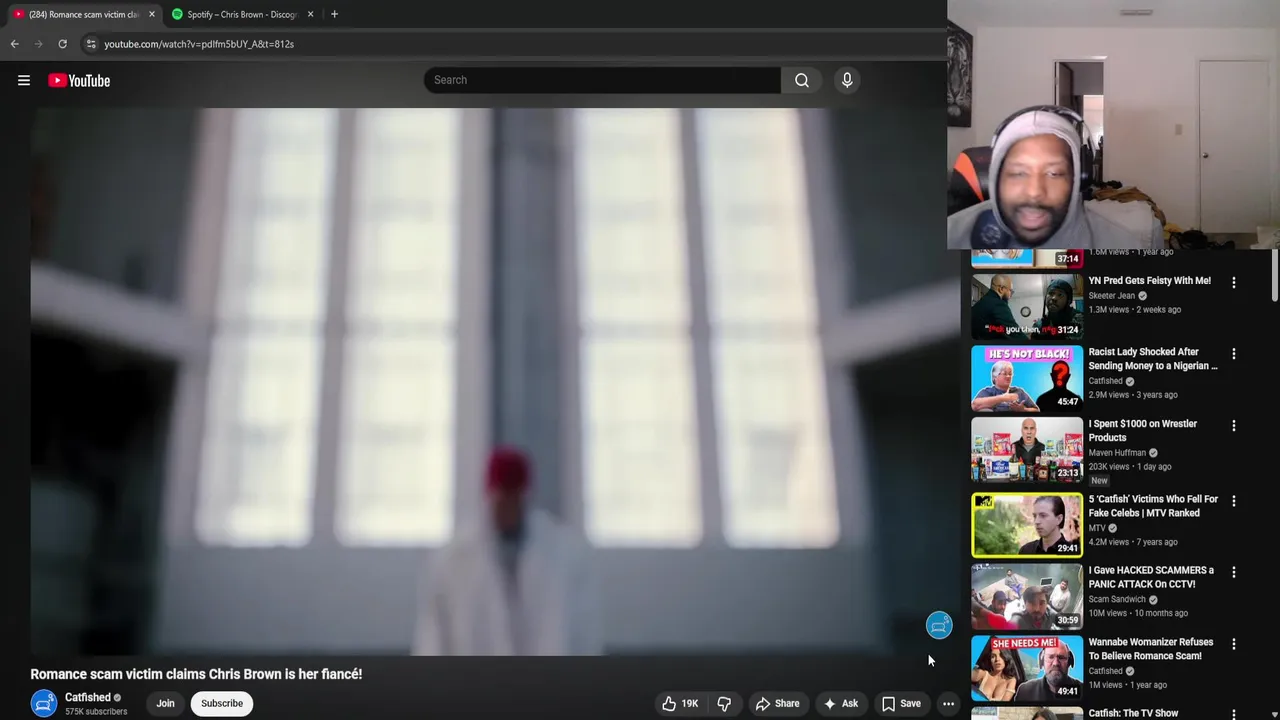Go forward with the browser forward arrow
Viewport: 1280px width, 720px height.
click(x=39, y=44)
